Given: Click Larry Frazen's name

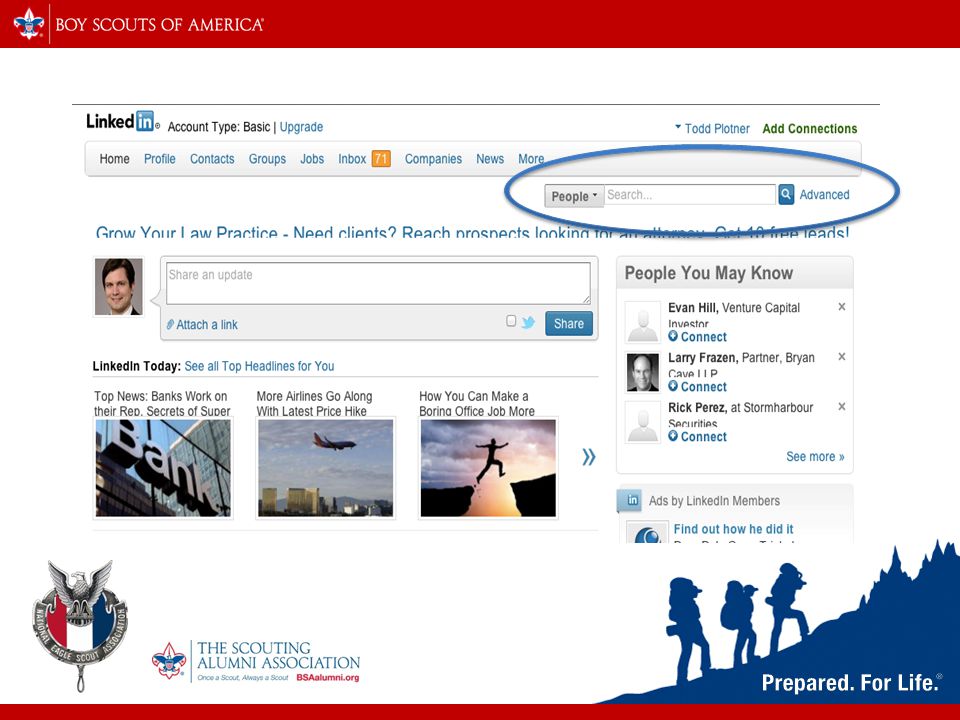Looking at the screenshot, I should click(702, 358).
